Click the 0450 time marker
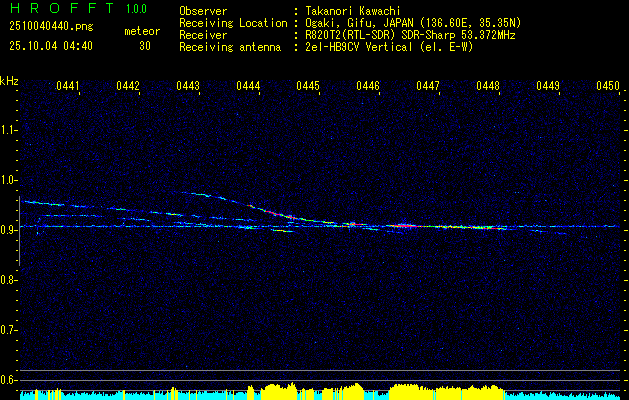Viewport: 629px width, 400px height. pyautogui.click(x=608, y=87)
